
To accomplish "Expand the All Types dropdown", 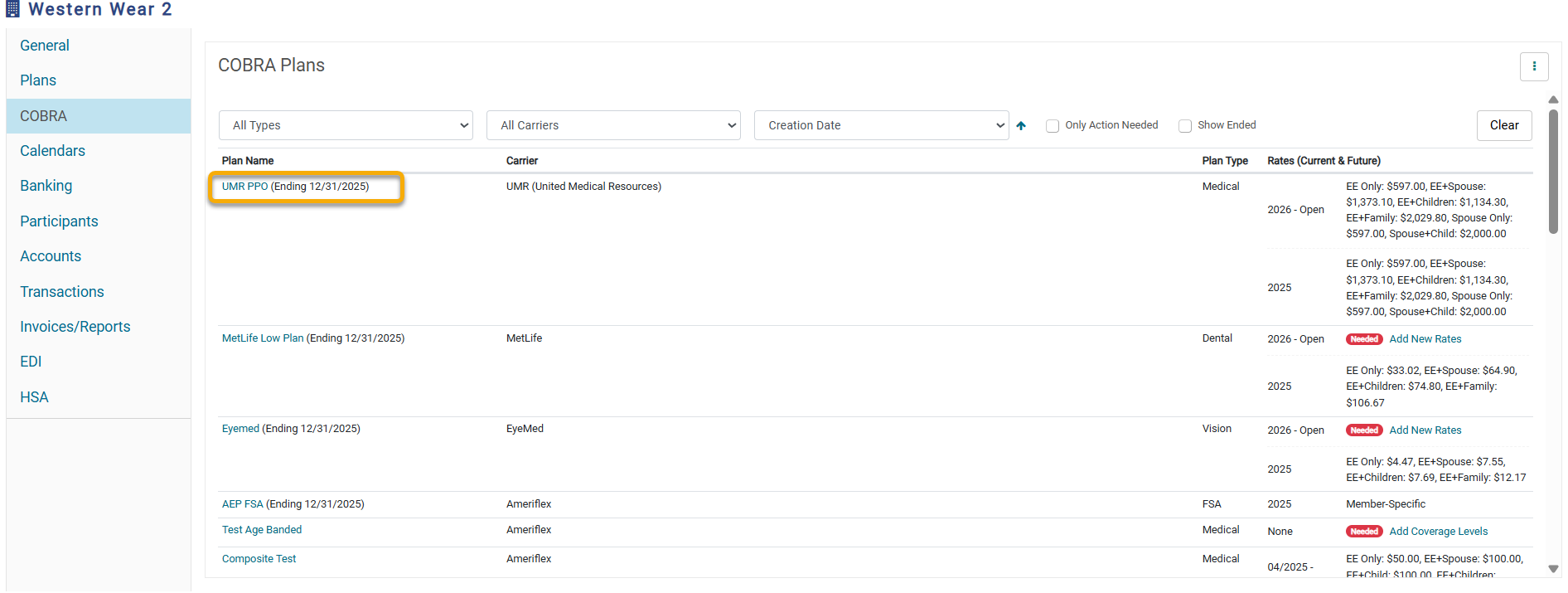I will pyautogui.click(x=346, y=125).
